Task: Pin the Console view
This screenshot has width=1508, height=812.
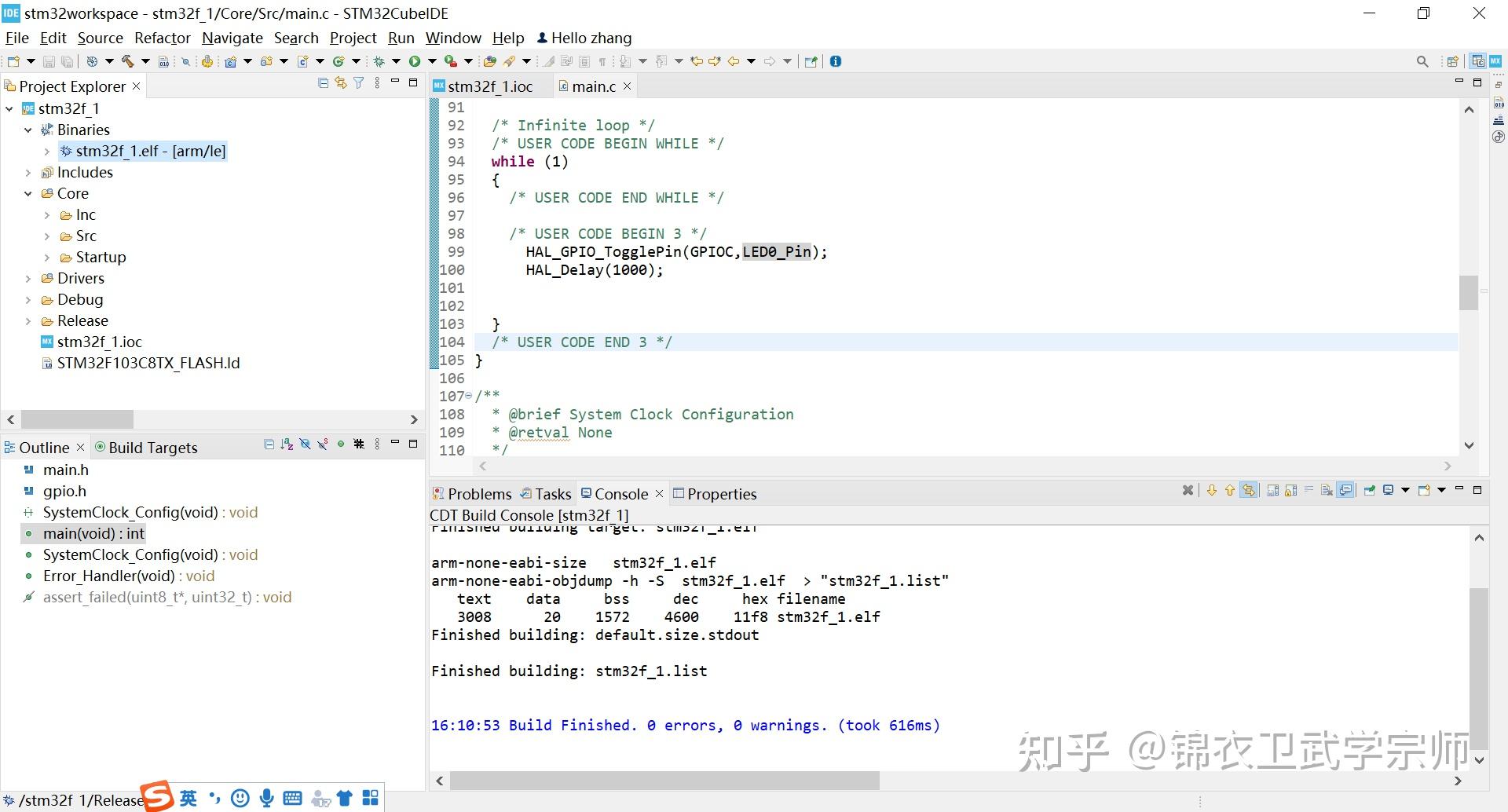Action: click(x=1369, y=490)
